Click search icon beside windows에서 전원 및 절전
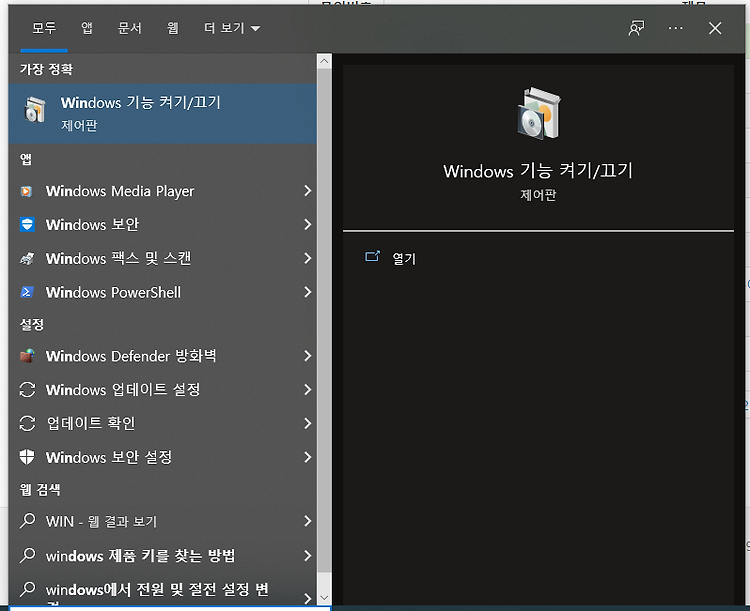Screen dimensions: 750x611 pos(27,589)
